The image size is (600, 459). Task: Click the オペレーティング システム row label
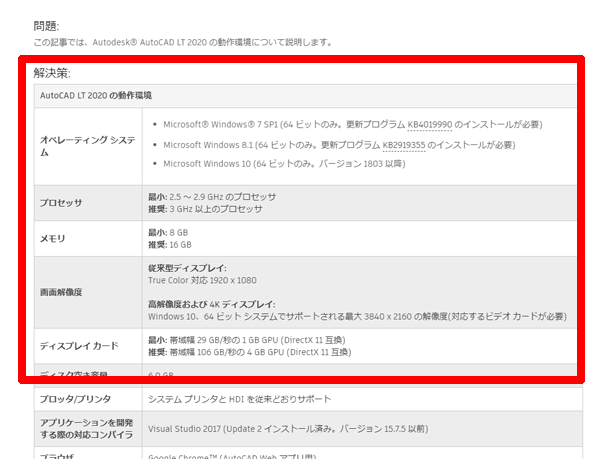[88, 146]
